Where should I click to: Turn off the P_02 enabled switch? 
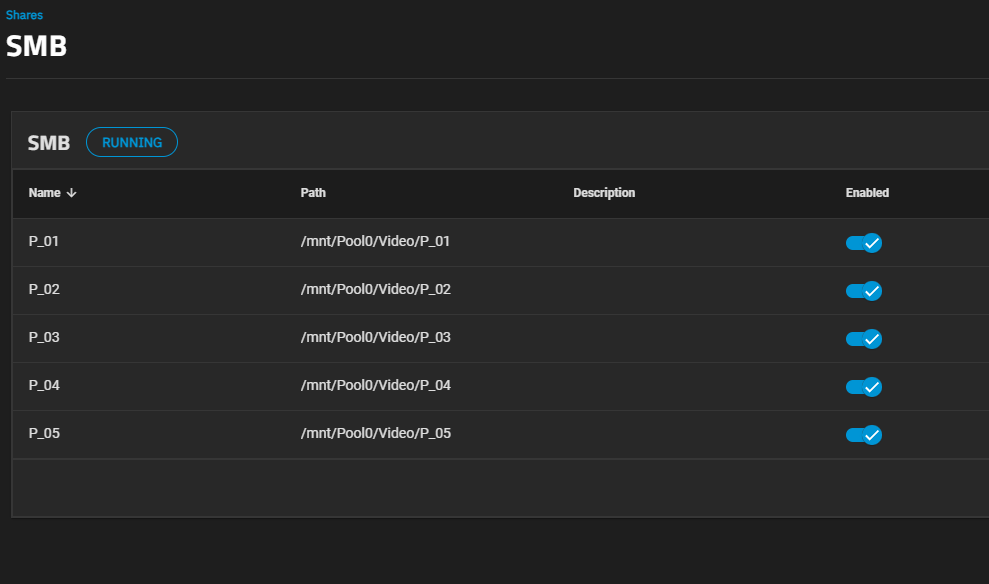click(x=863, y=291)
